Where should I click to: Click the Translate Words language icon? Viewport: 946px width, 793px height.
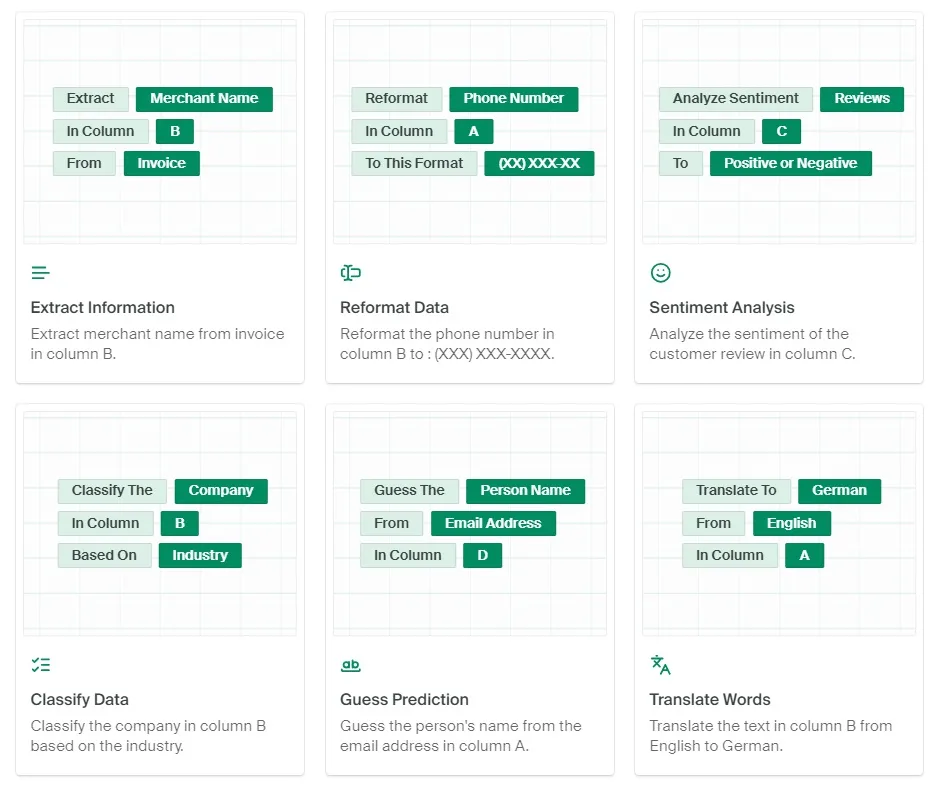pyautogui.click(x=661, y=665)
